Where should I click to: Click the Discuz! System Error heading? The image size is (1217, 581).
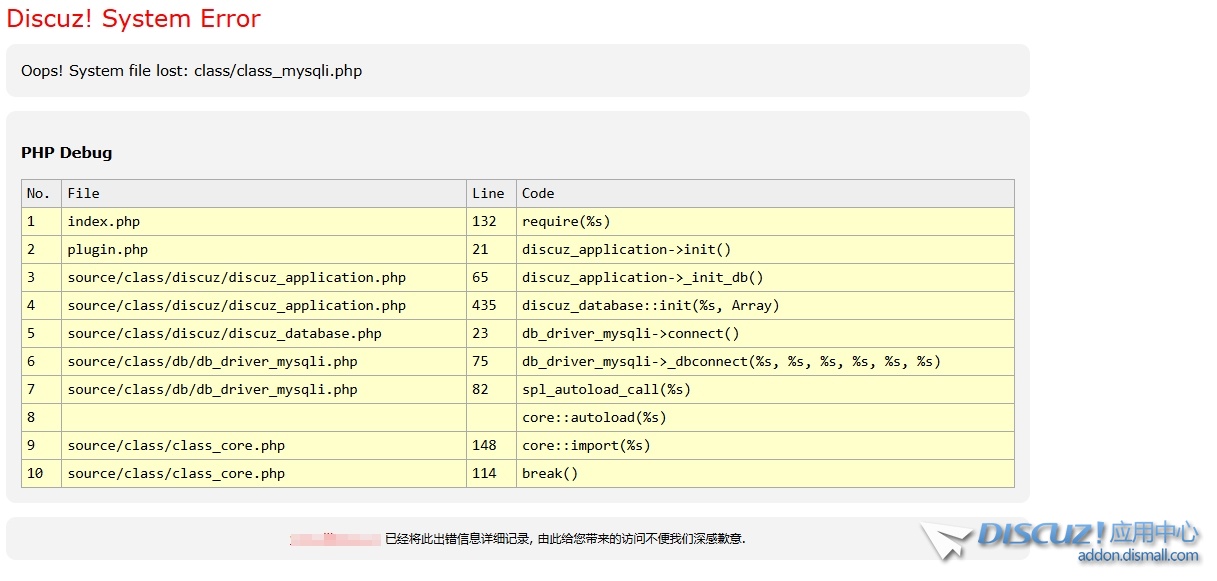point(133,19)
